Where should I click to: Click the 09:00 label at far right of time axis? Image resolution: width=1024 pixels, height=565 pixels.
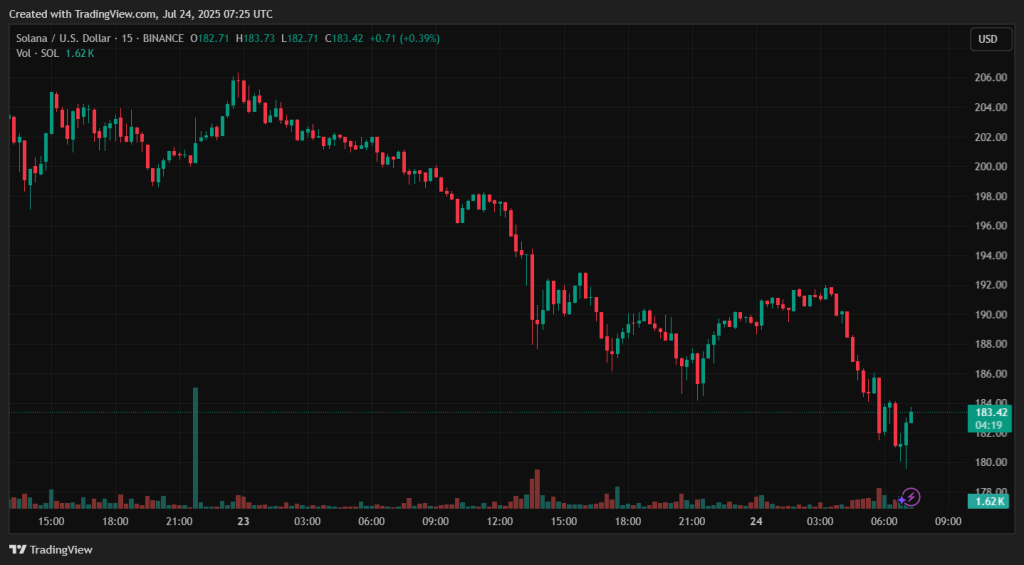coord(948,522)
